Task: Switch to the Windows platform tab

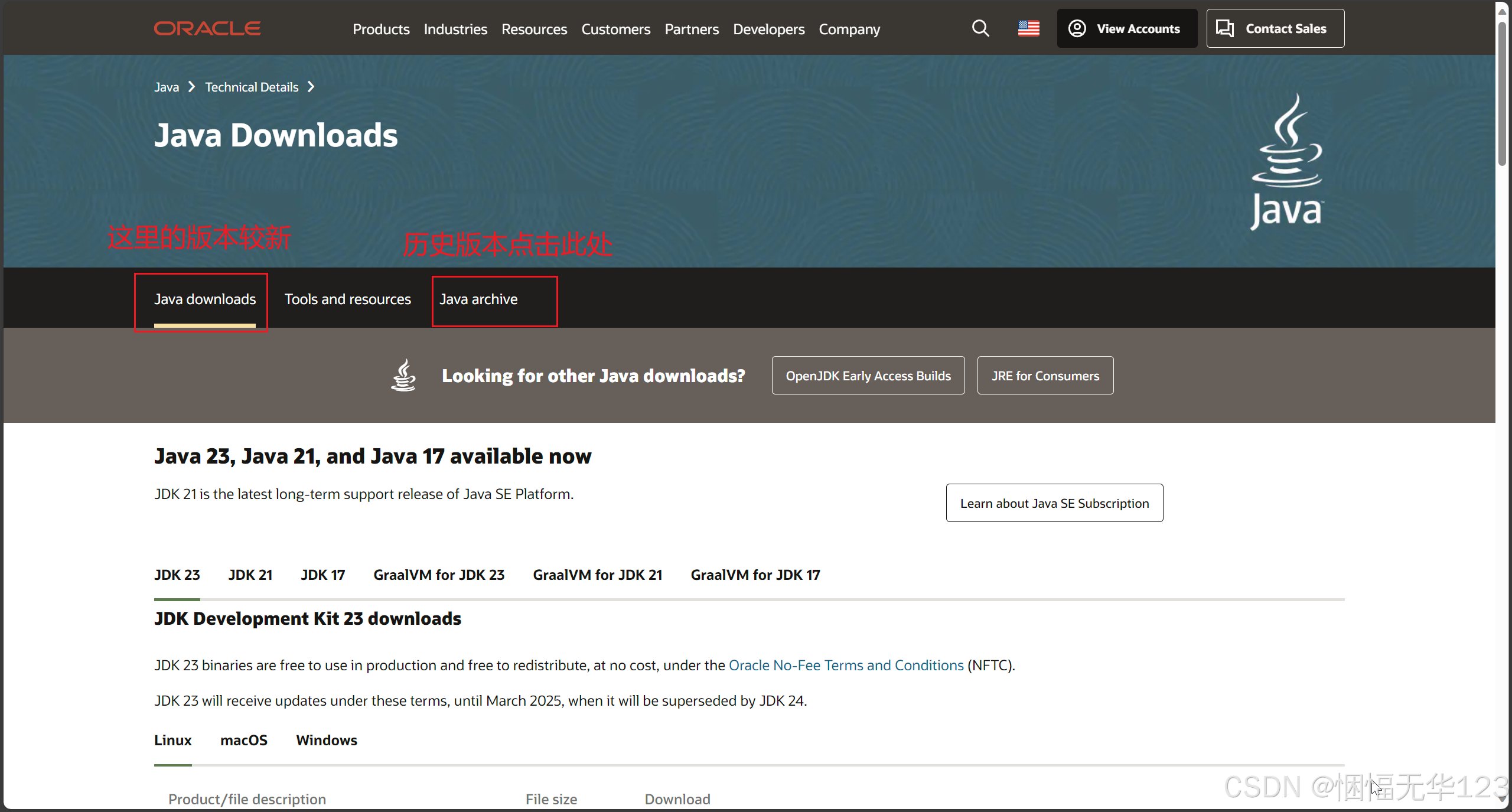Action: pyautogui.click(x=327, y=740)
